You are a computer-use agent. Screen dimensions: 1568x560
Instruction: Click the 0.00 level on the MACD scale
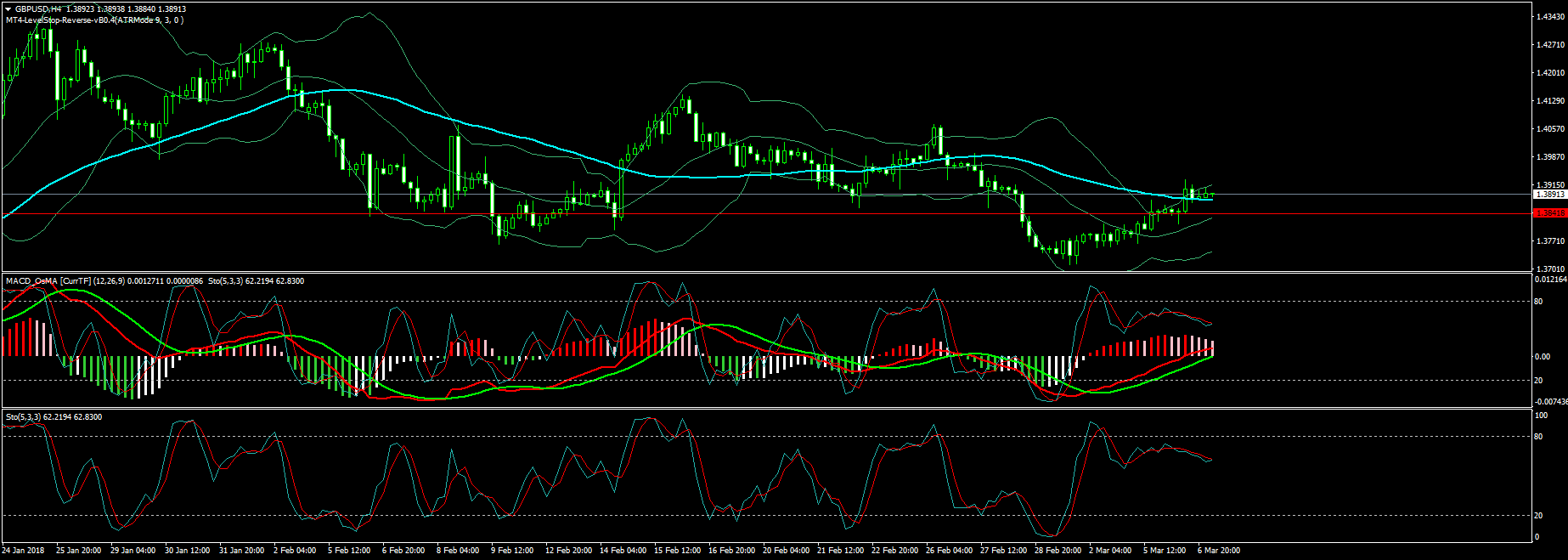1542,357
